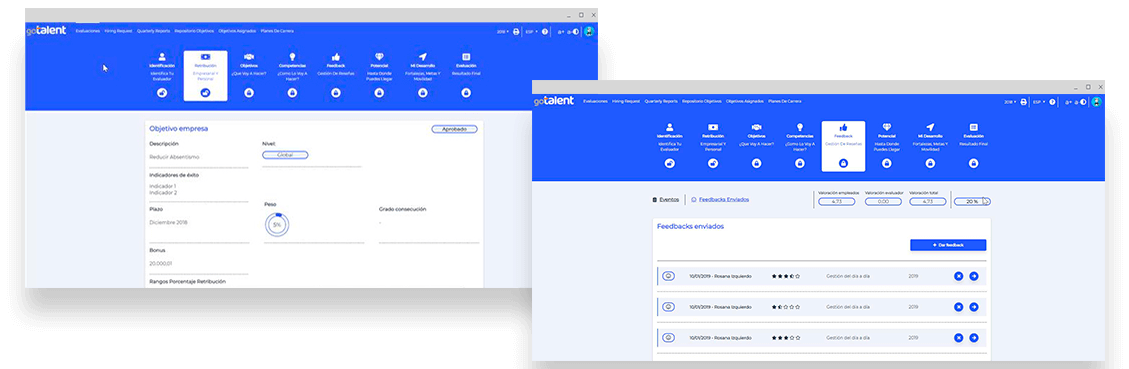This screenshot has height=369, width=1129.
Task: Click user avatar in left window header
Action: click(589, 32)
